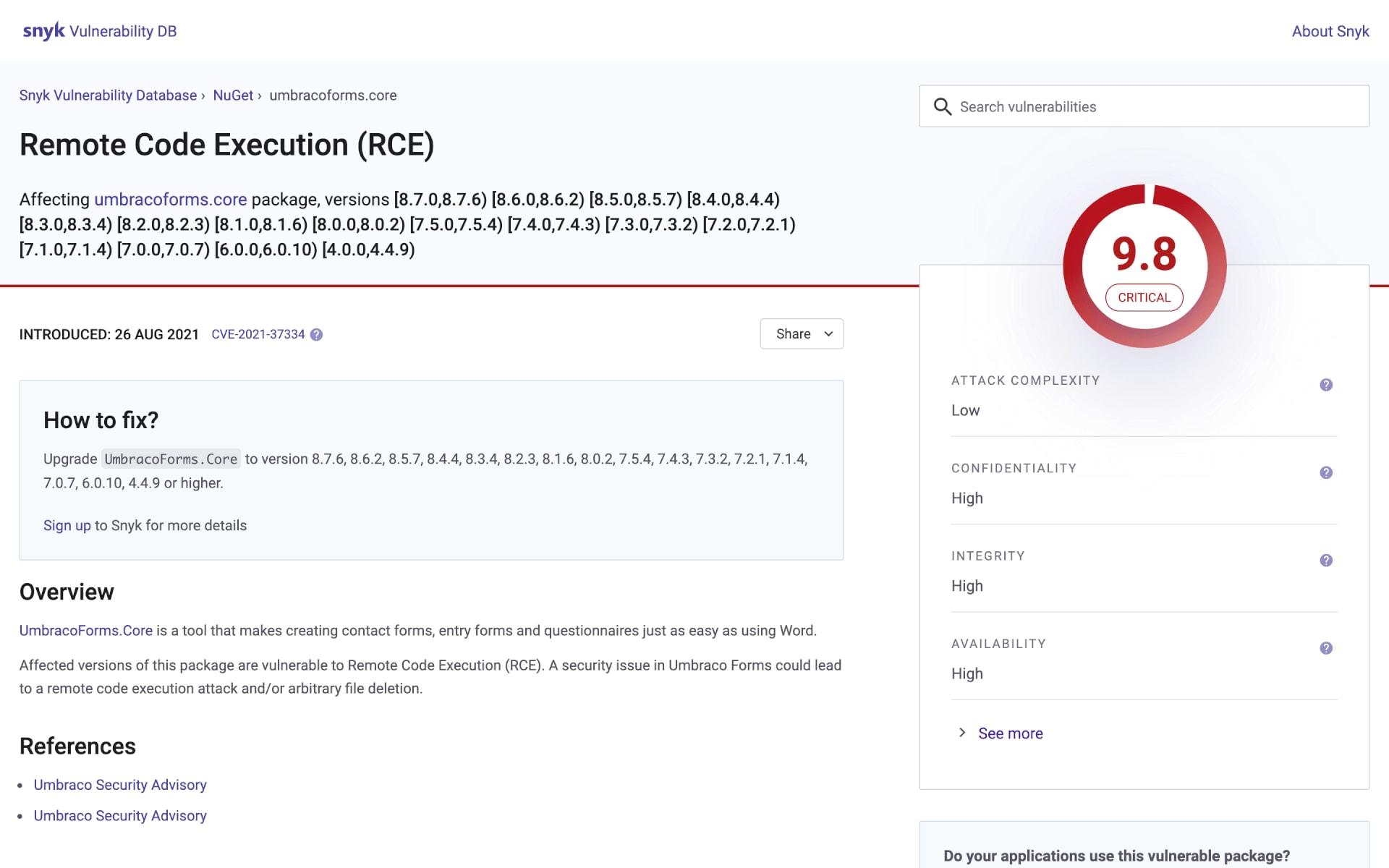This screenshot has height=868, width=1389.
Task: Open help icon next to CVE-2021-37334
Action: [316, 334]
